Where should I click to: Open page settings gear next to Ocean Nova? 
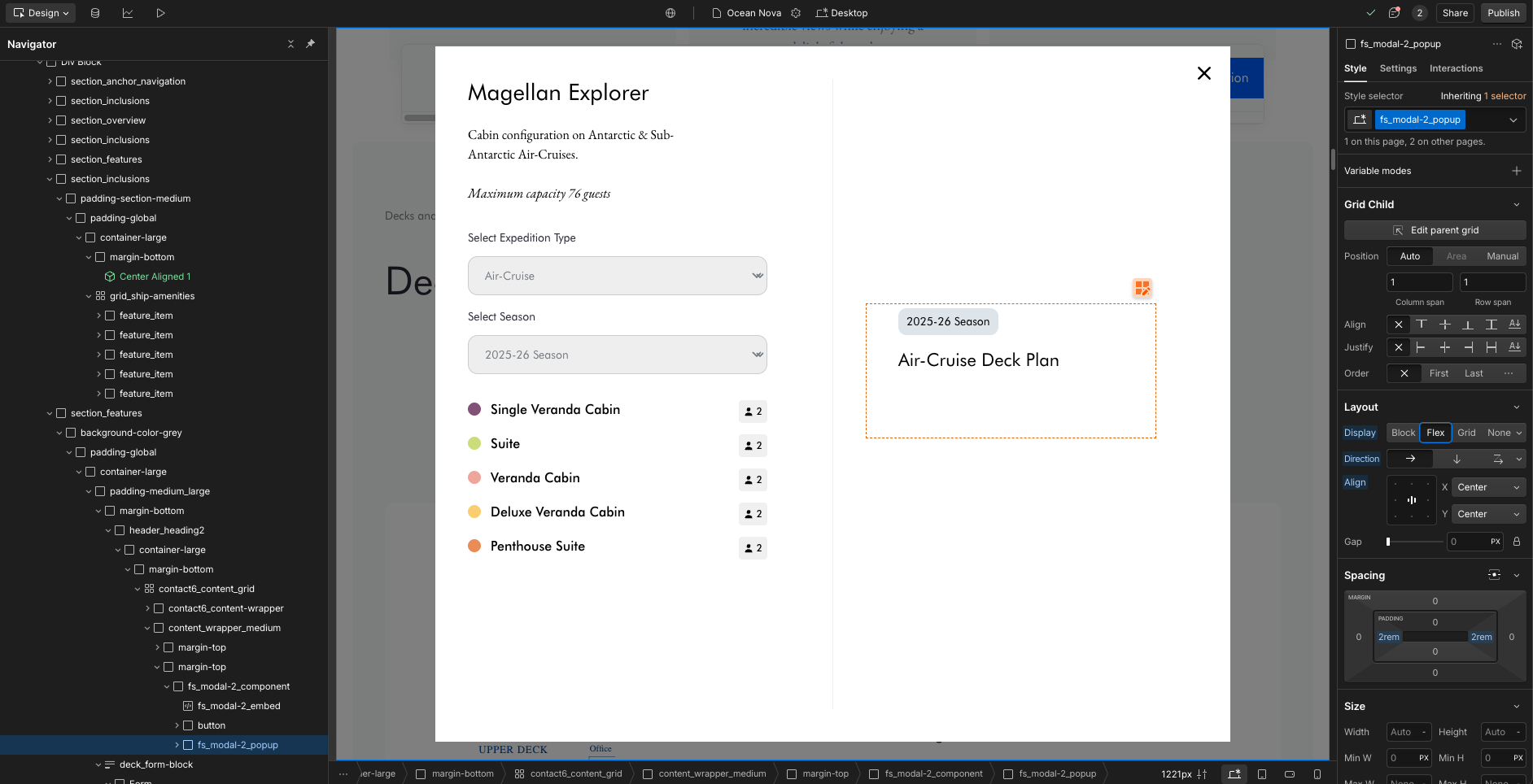[796, 13]
